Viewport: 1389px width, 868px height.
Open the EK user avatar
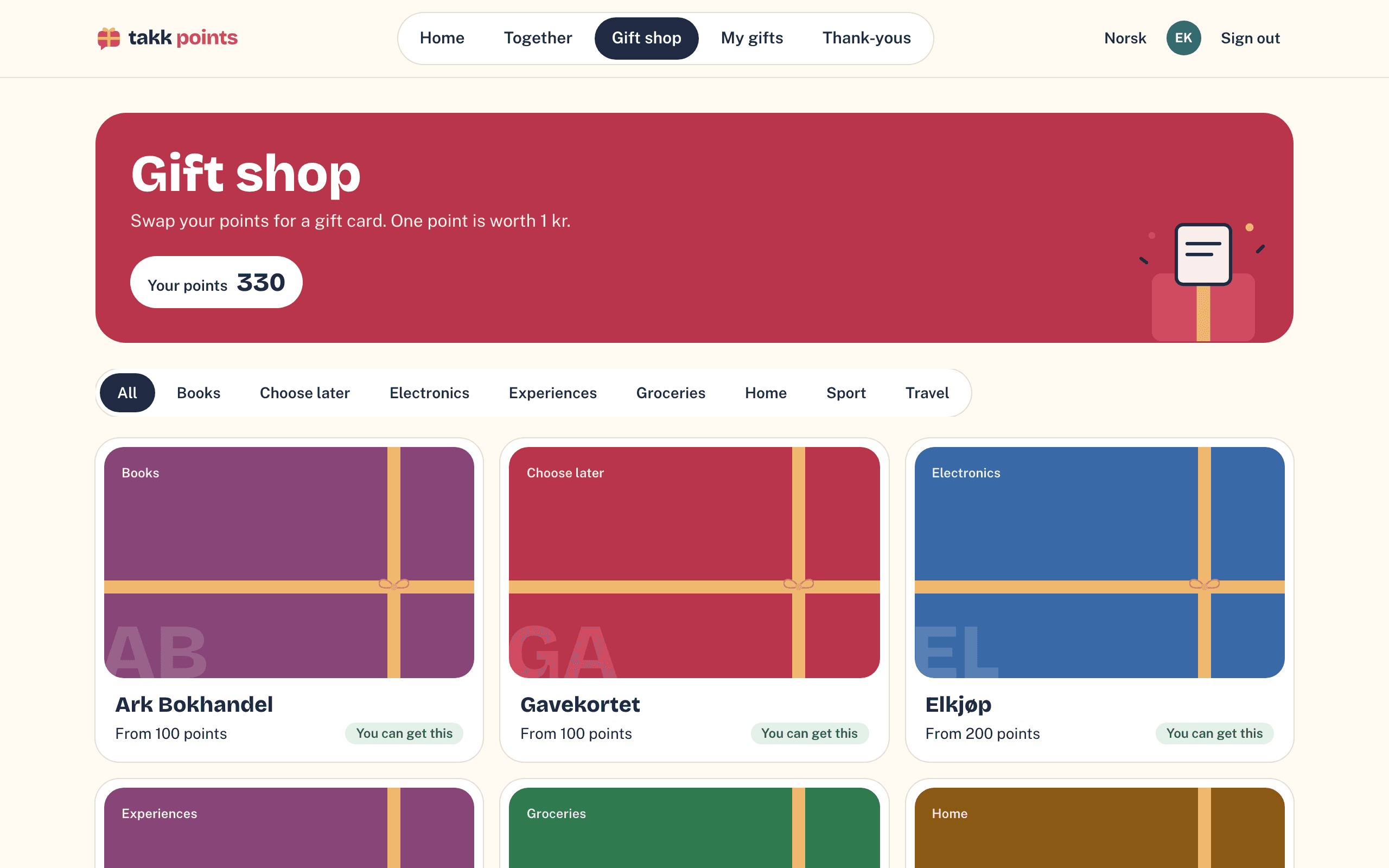coord(1183,38)
